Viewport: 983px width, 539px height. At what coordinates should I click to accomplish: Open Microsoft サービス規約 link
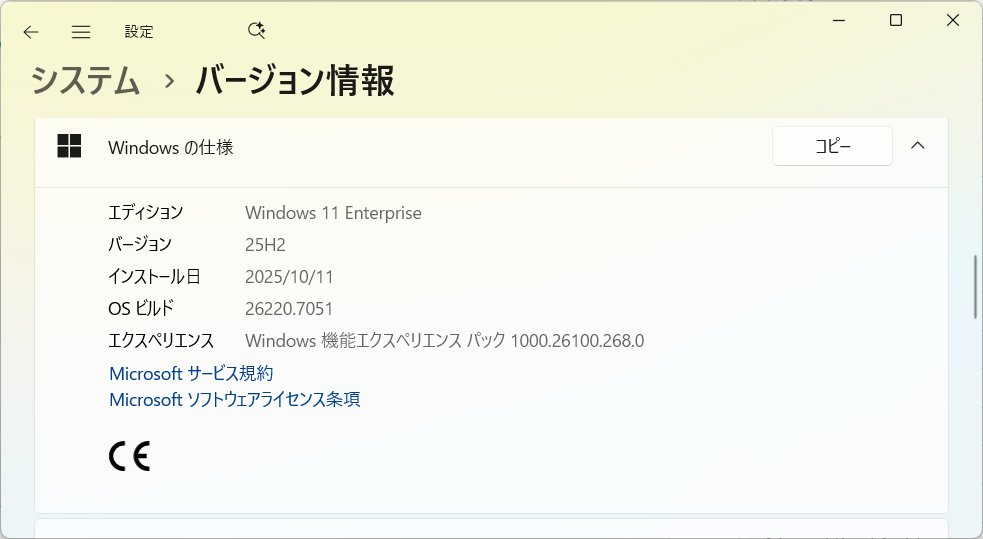[191, 374]
